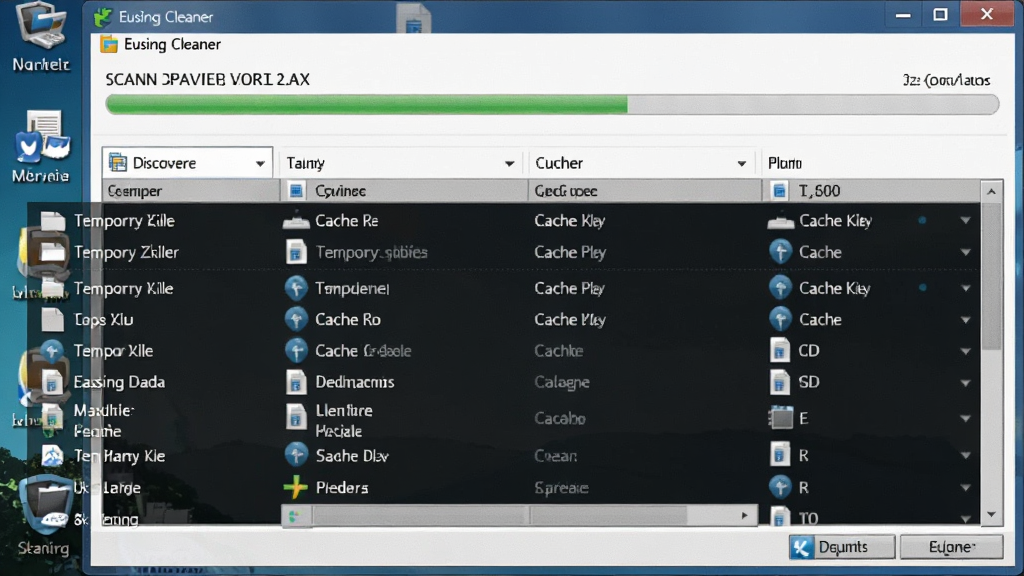Image resolution: width=1024 pixels, height=576 pixels.
Task: Expand dropdown arrow in TO row
Action: coord(965,519)
